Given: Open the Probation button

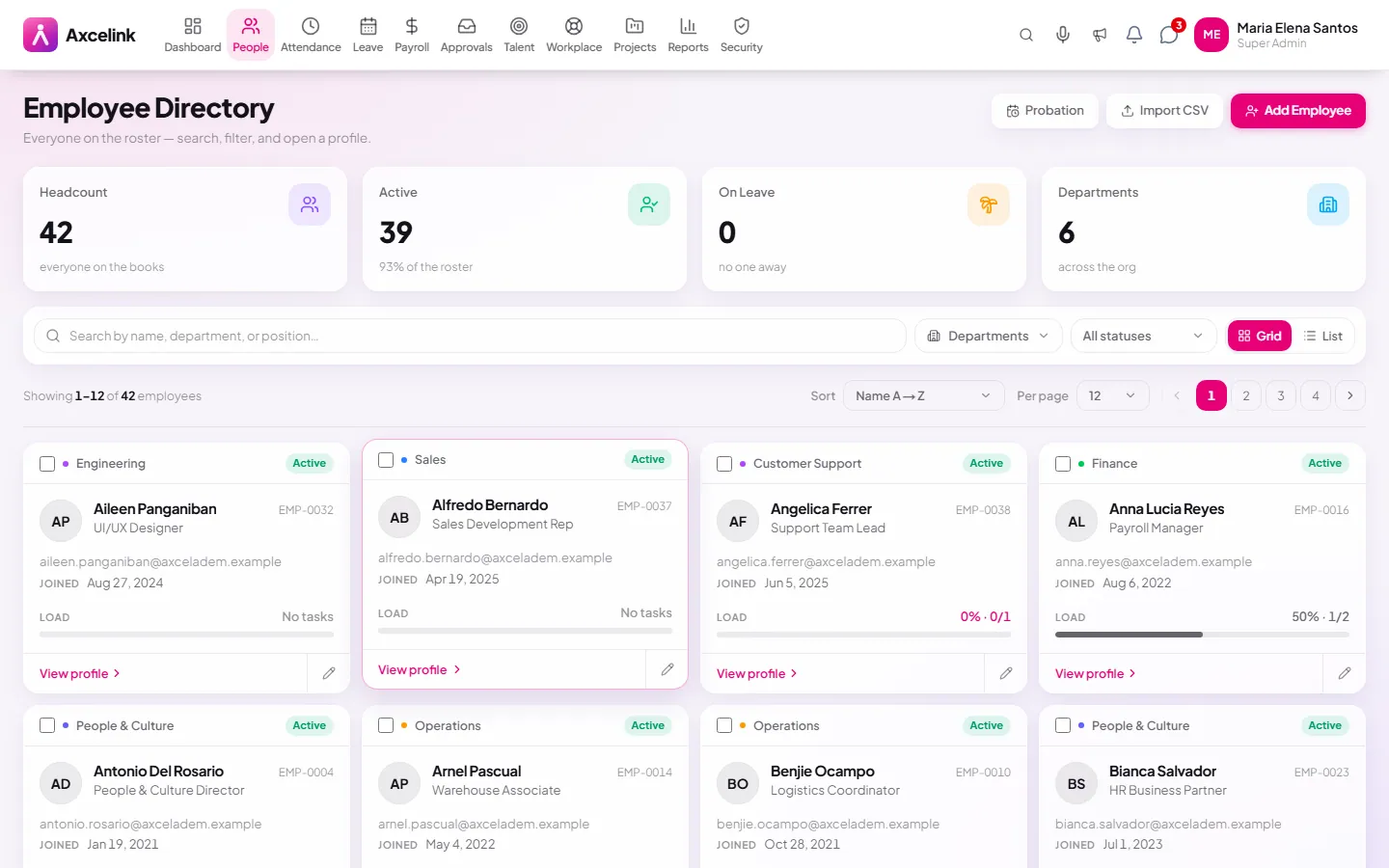Looking at the screenshot, I should 1045,111.
